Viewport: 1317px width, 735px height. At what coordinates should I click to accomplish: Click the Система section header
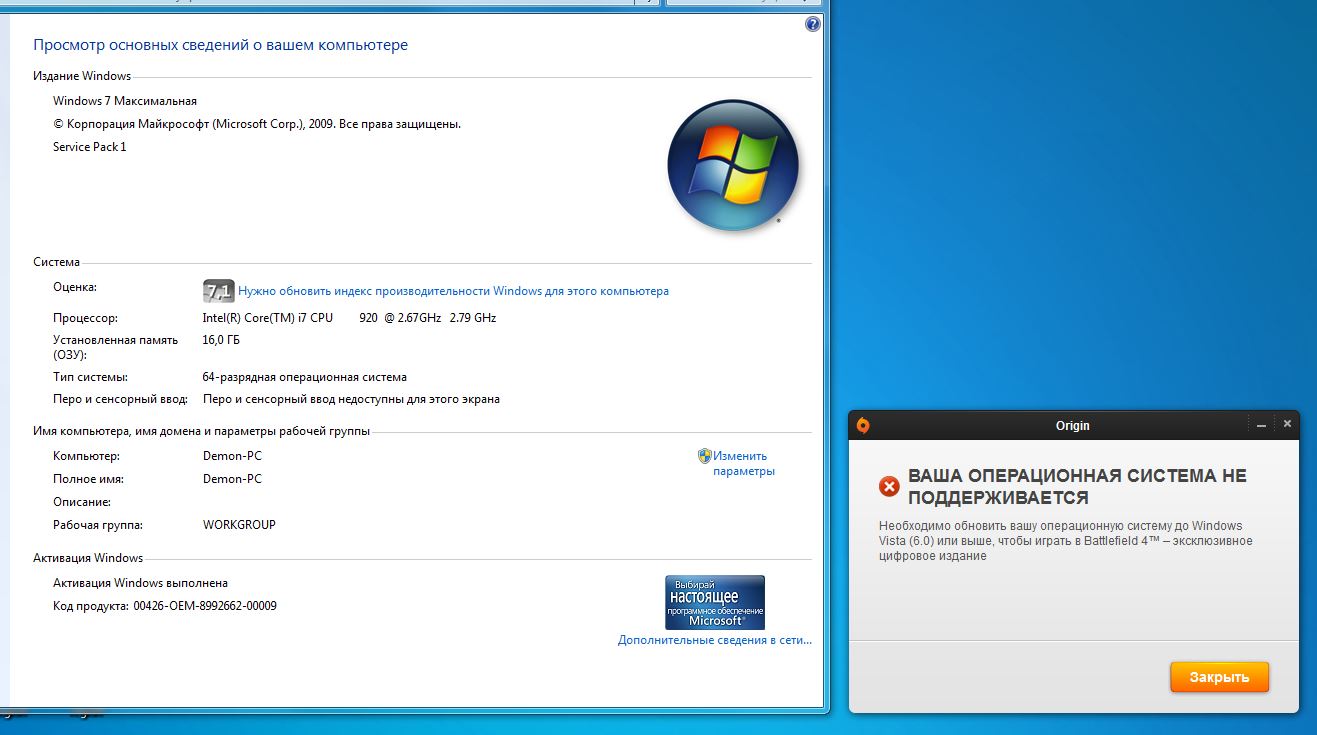pyautogui.click(x=56, y=262)
